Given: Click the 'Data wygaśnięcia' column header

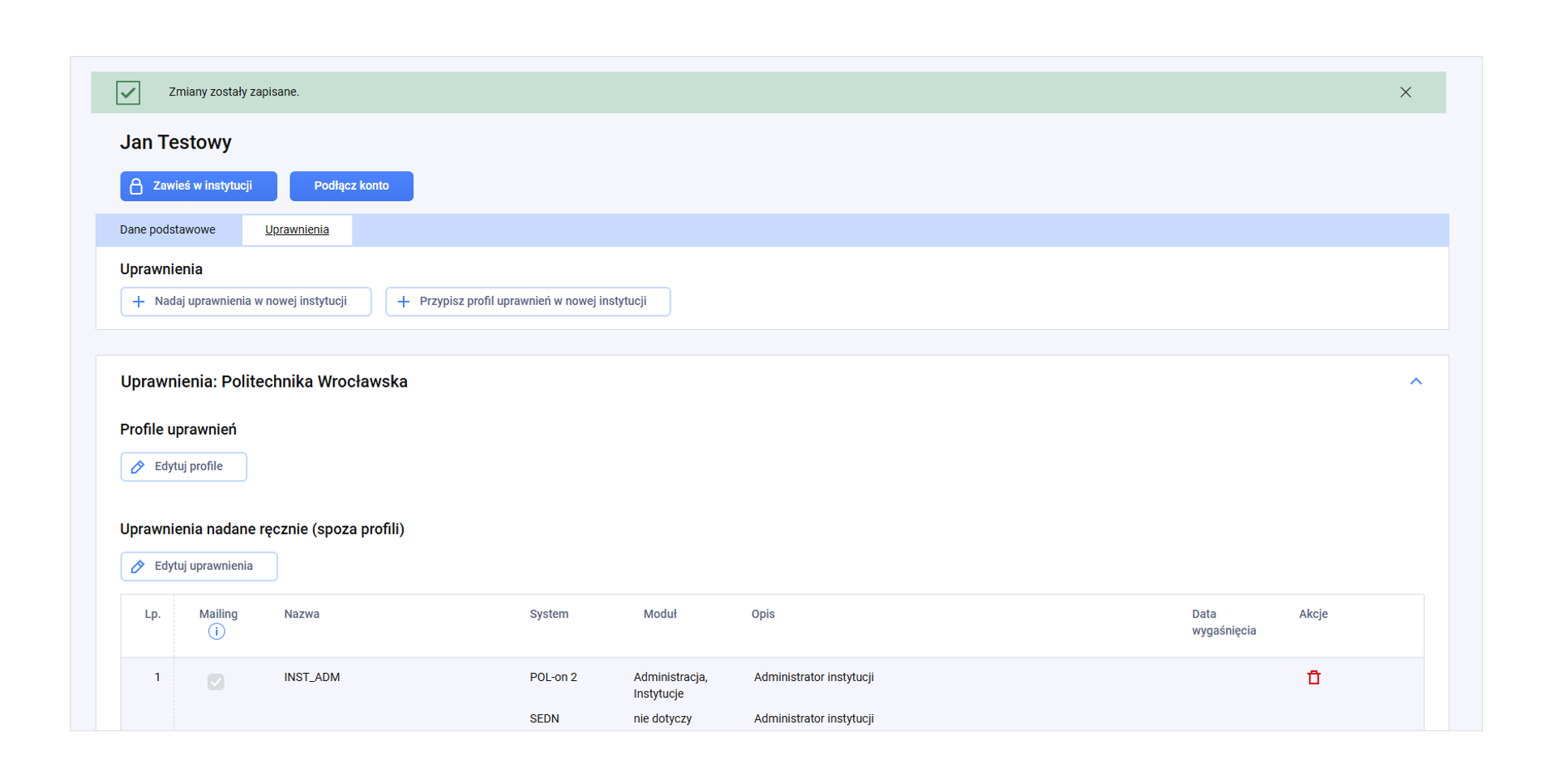Looking at the screenshot, I should (x=1223, y=623).
